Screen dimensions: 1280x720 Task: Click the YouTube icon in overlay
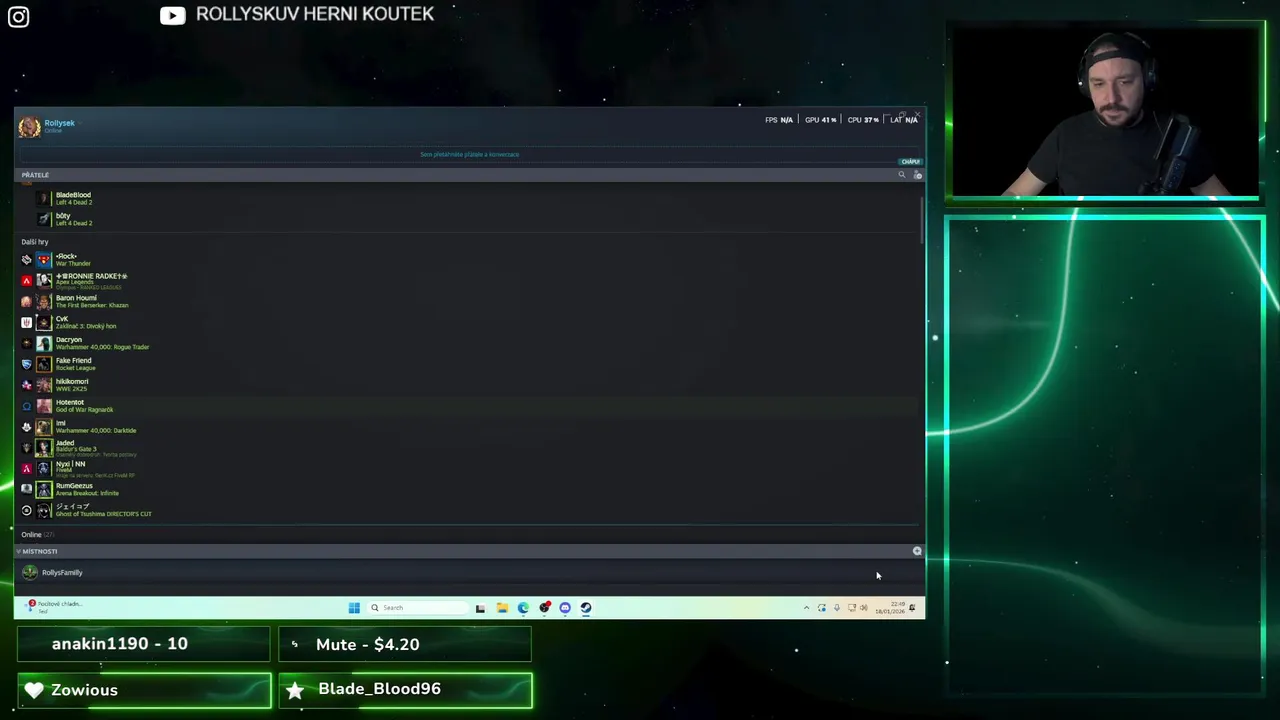pyautogui.click(x=172, y=15)
